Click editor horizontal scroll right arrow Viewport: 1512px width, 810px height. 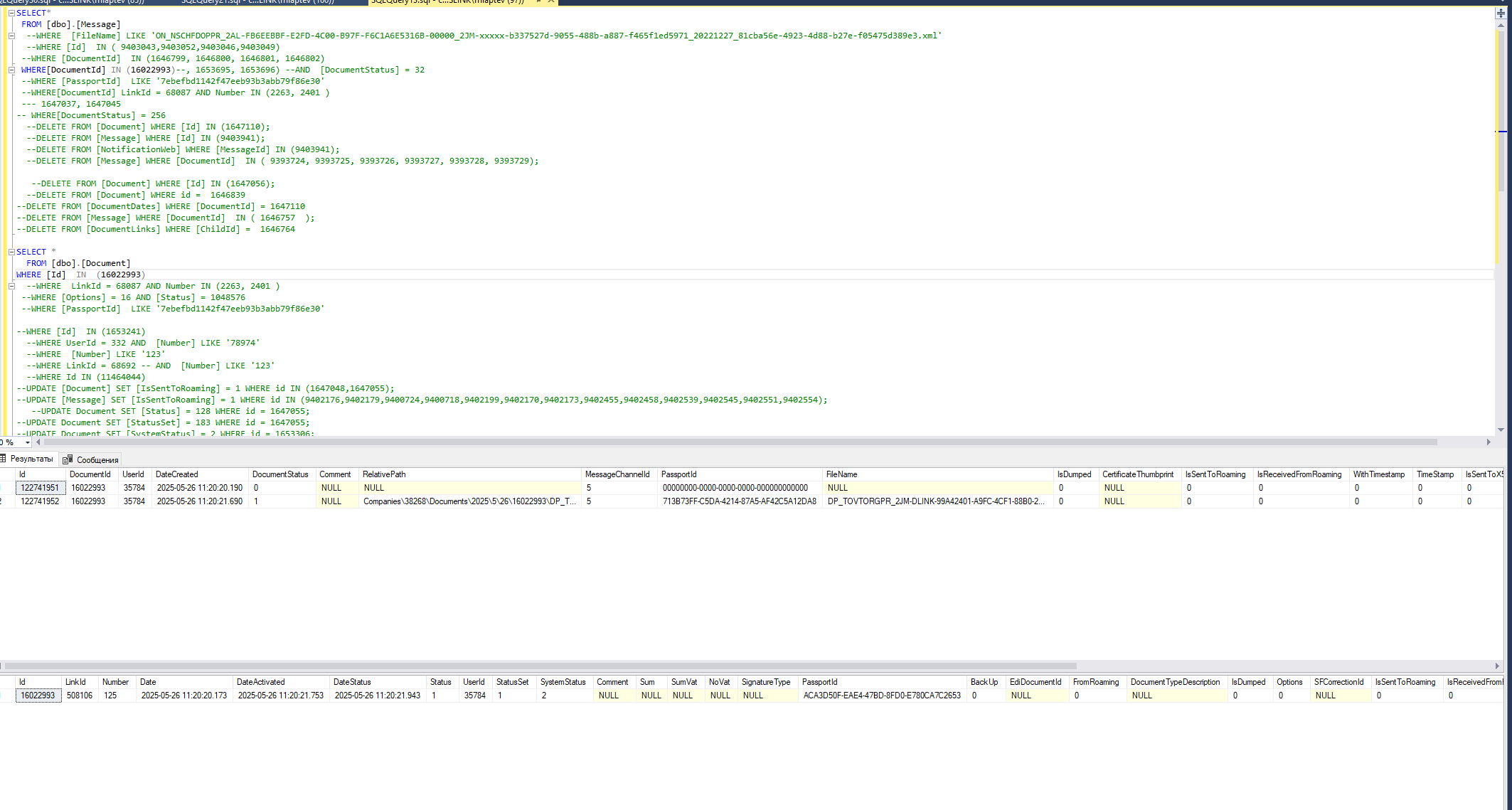coord(1489,442)
